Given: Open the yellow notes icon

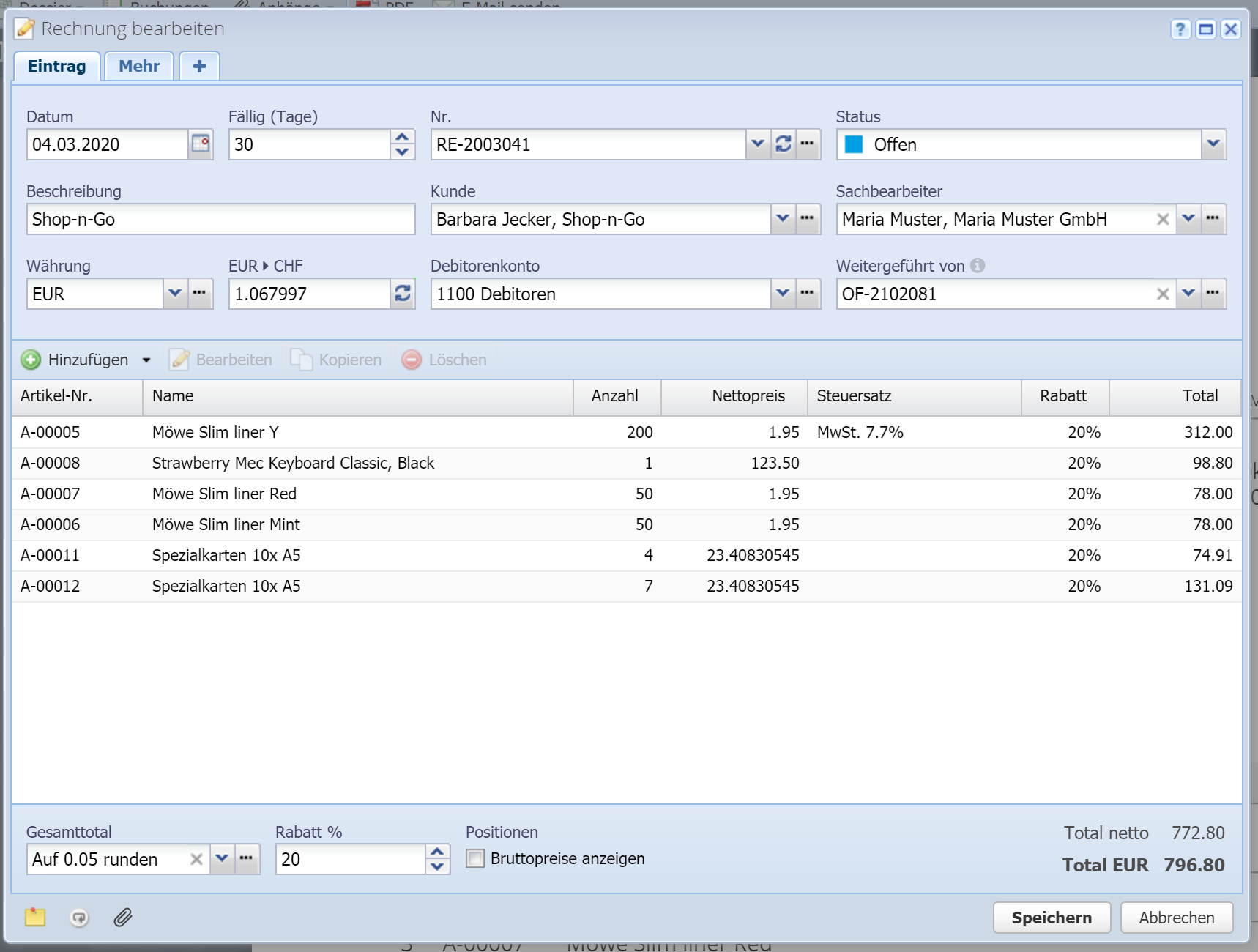Looking at the screenshot, I should 35,918.
